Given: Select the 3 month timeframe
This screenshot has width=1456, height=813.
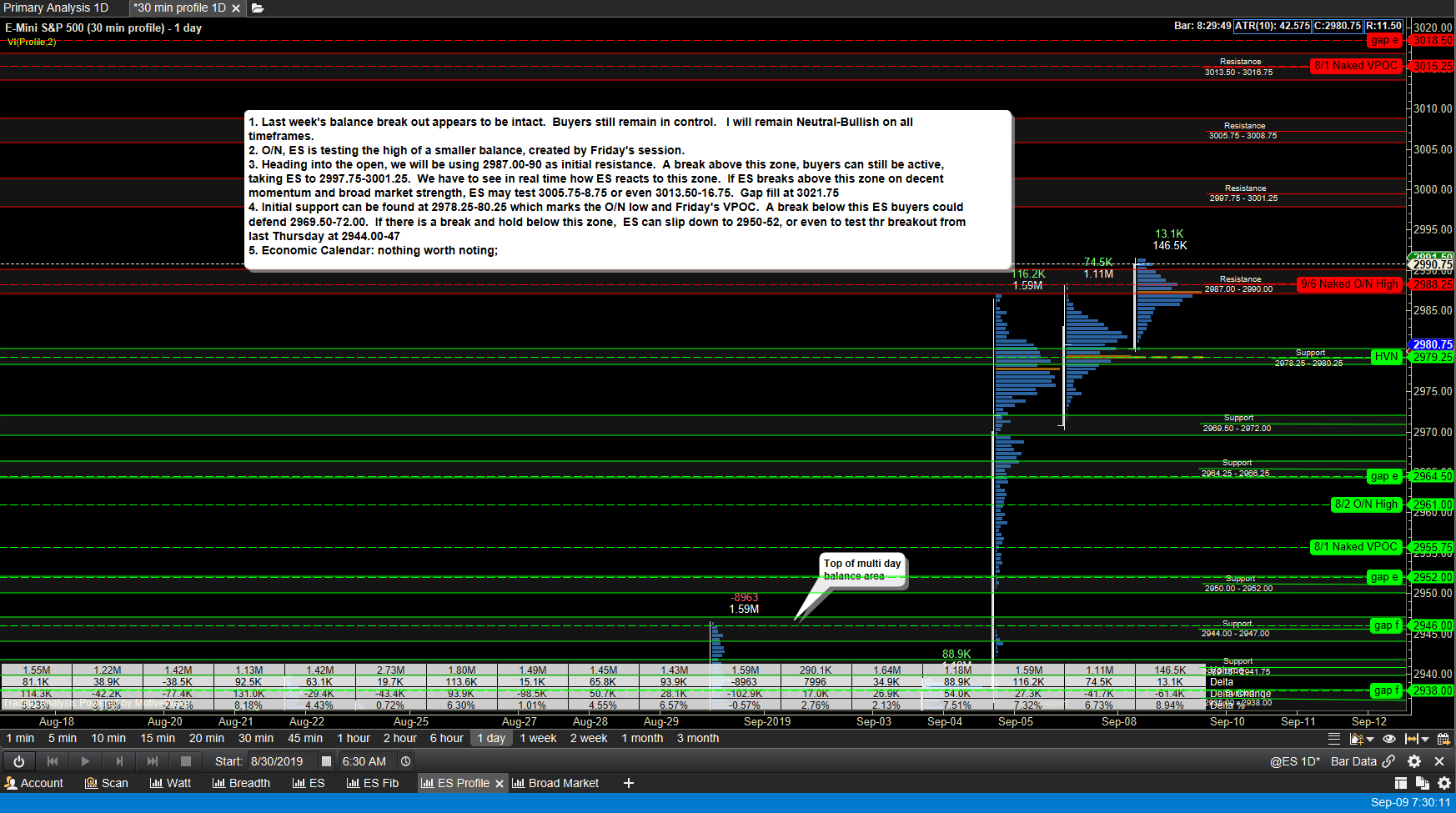Looking at the screenshot, I should tap(698, 738).
